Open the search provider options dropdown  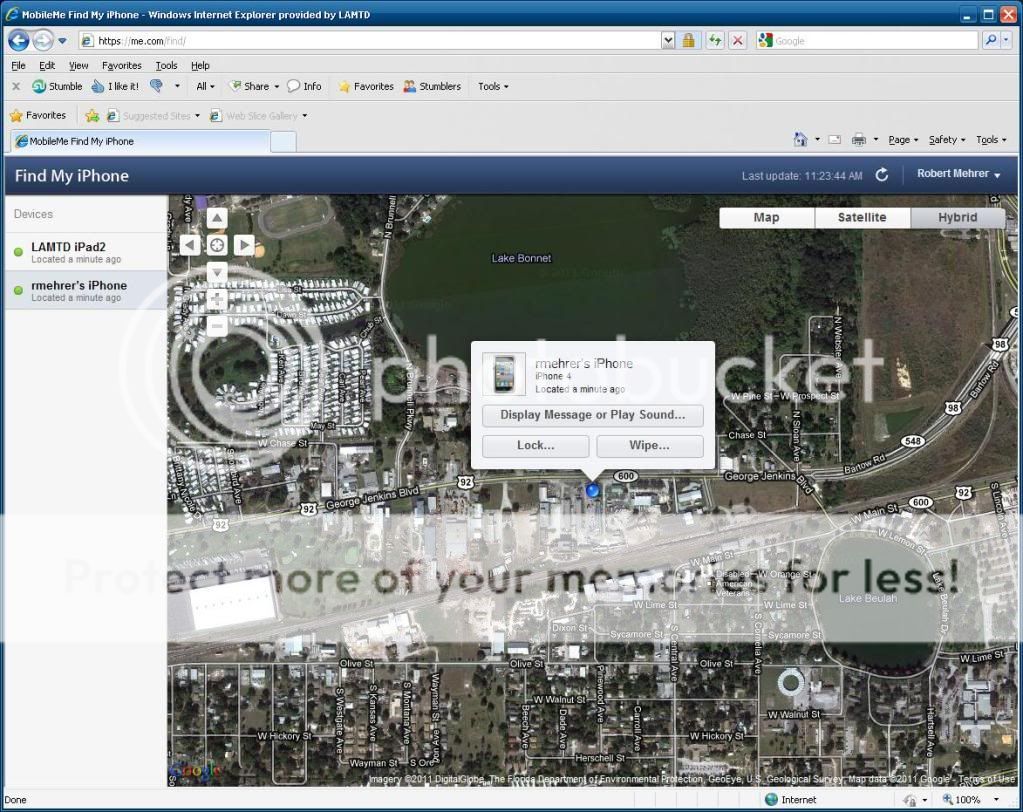pos(1006,40)
